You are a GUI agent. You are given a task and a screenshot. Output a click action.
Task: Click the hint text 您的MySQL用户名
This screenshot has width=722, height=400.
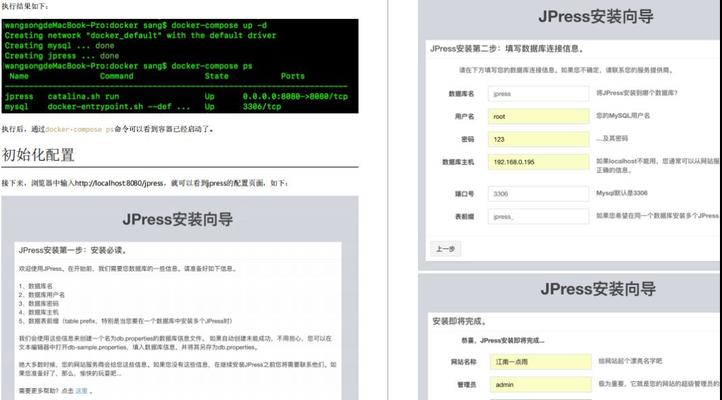(623, 116)
